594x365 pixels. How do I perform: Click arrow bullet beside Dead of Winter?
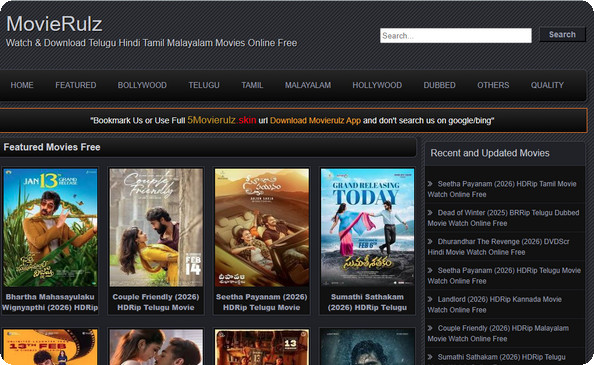tap(430, 212)
